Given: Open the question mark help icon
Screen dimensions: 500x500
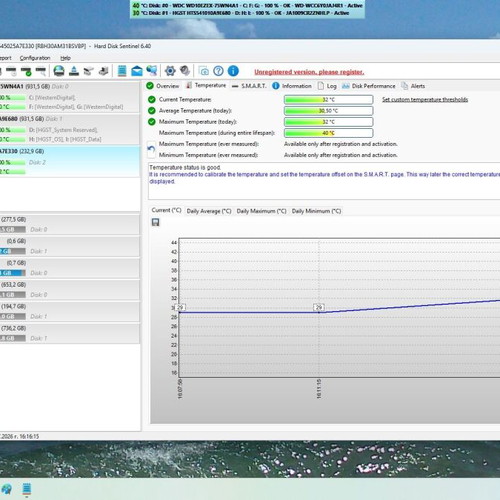Looking at the screenshot, I should pos(218,71).
